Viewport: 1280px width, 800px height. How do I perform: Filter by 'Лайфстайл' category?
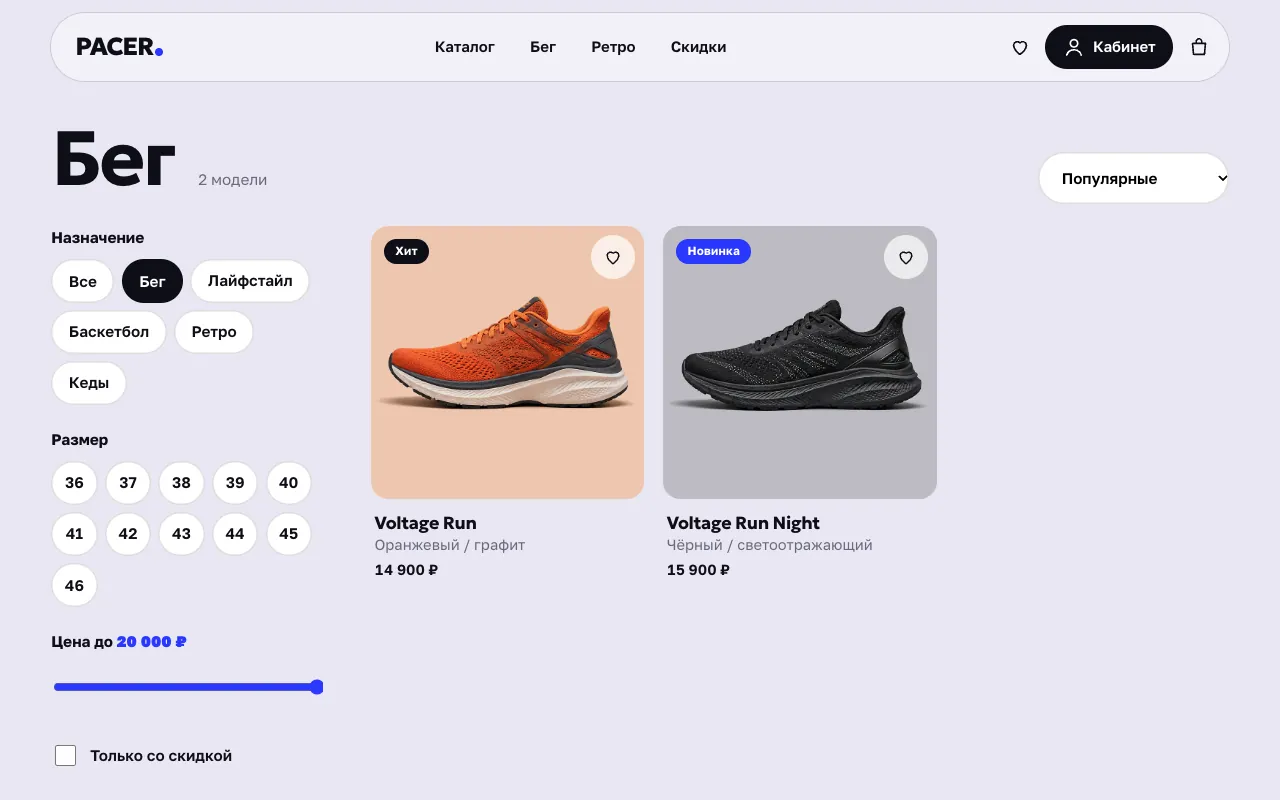tap(250, 281)
